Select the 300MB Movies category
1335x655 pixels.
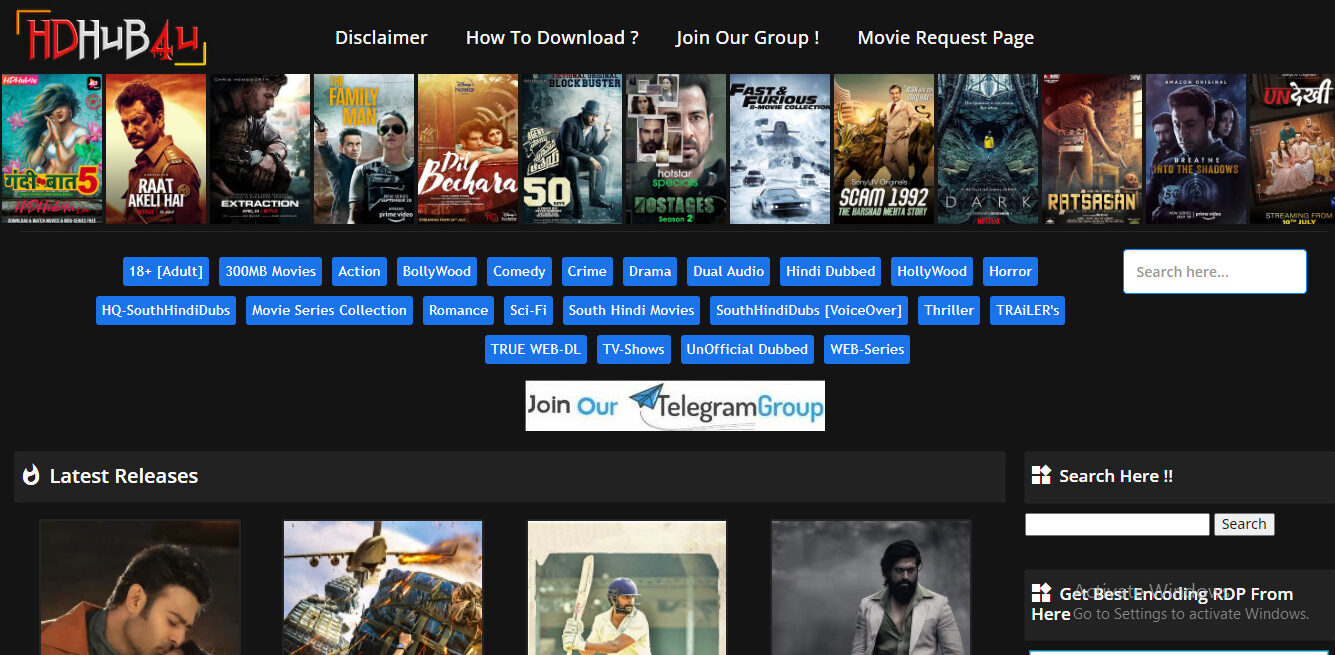tap(271, 271)
